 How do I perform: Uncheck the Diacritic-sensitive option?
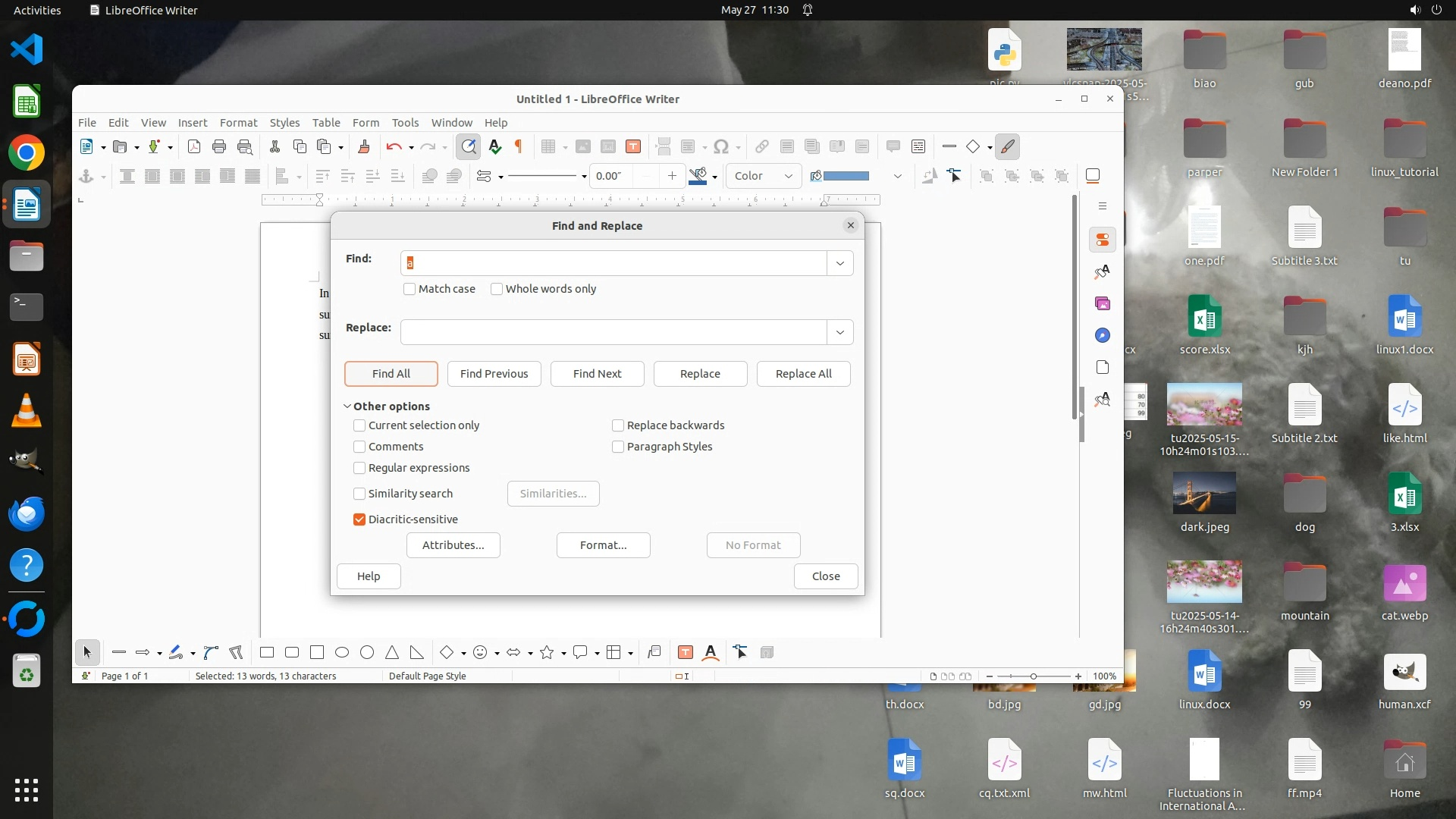point(359,519)
